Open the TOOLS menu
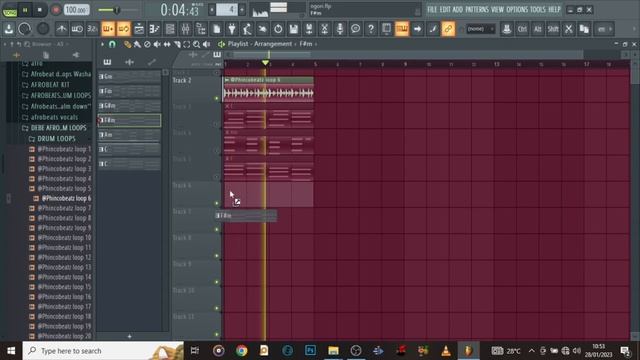640x360 pixels. 538,9
